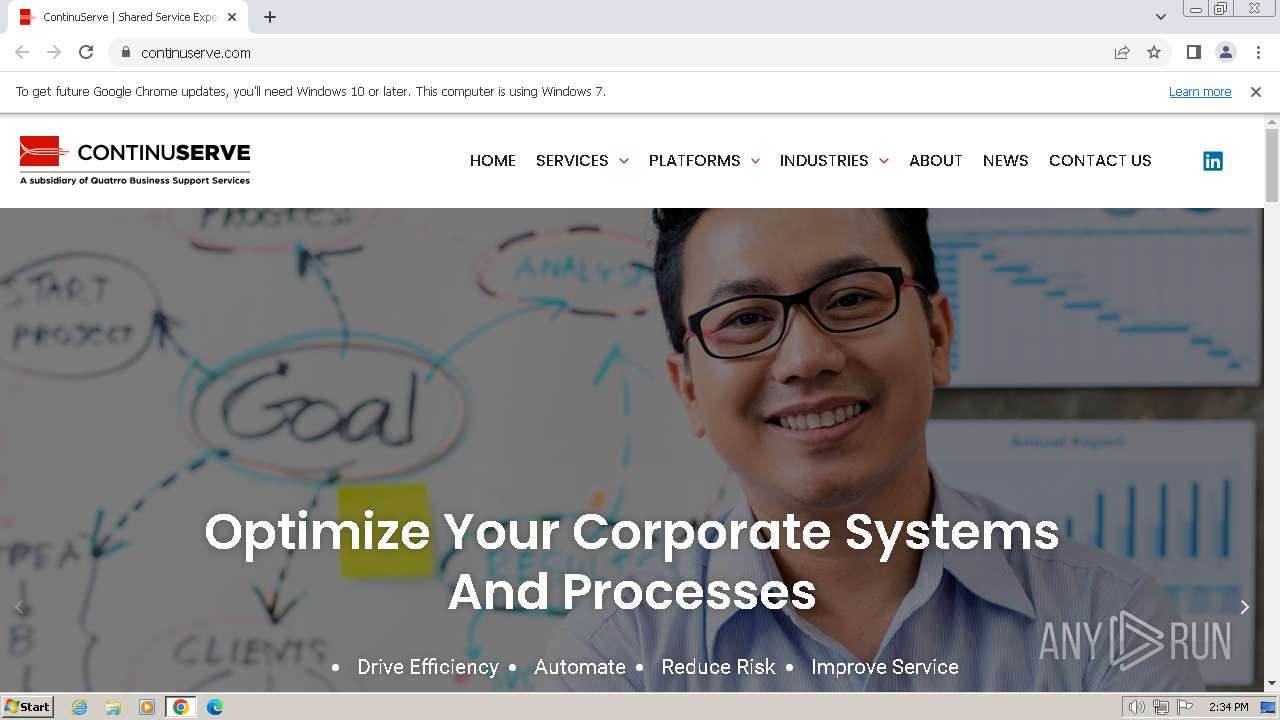Open a new tab with the plus button
The image size is (1280, 720).
pos(270,17)
